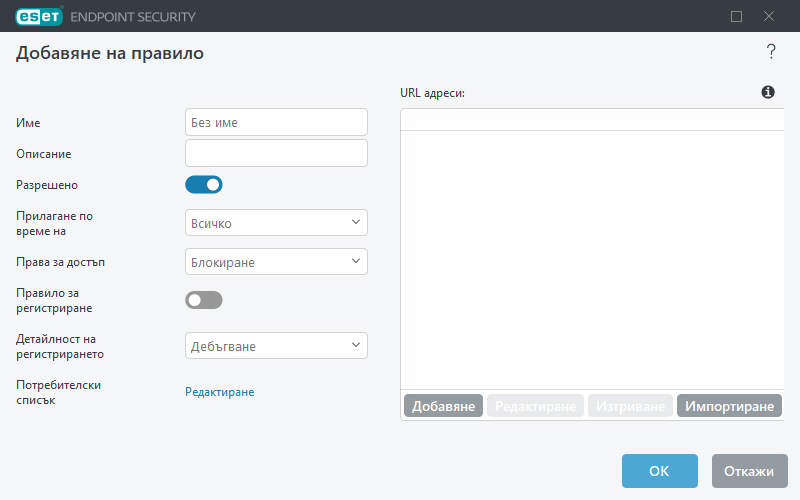Toggle the Разрешено switch off
The image size is (800, 500).
204,185
